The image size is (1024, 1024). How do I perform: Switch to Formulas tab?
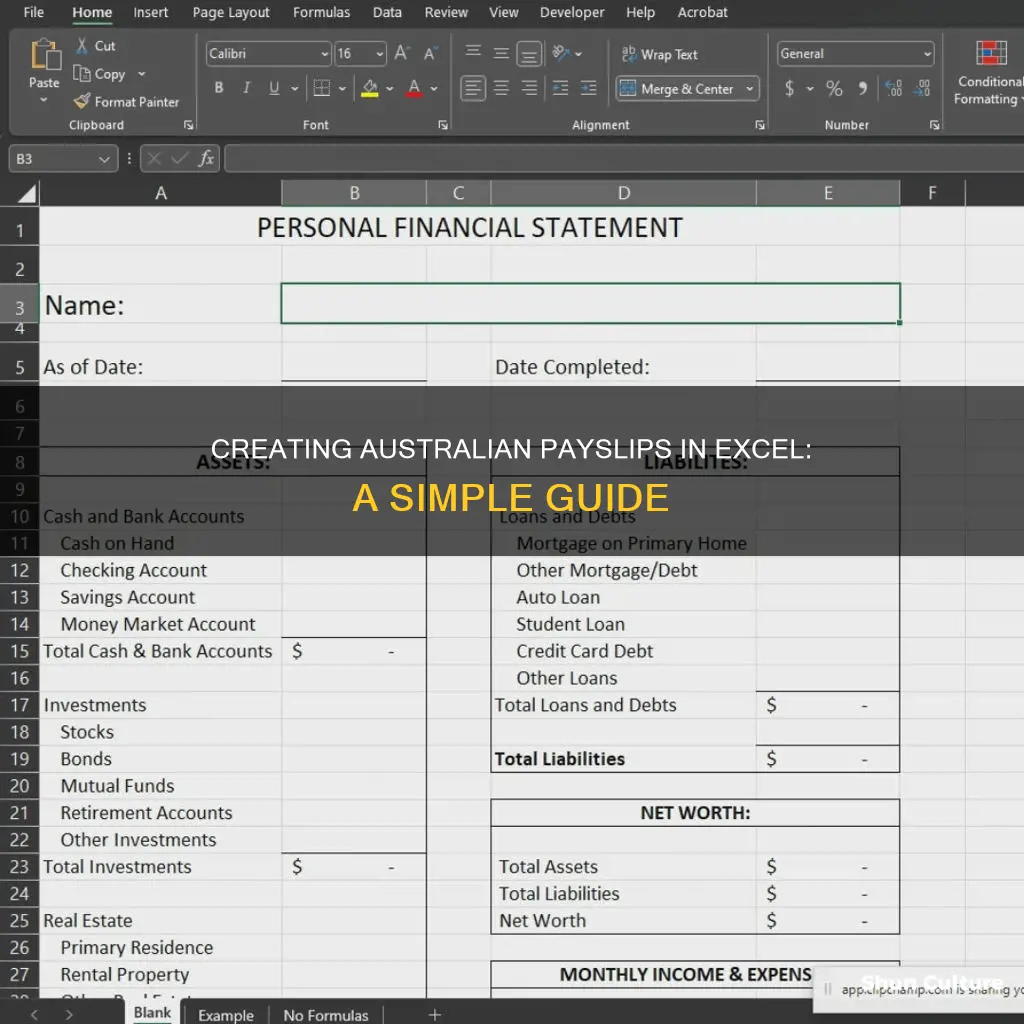(321, 12)
